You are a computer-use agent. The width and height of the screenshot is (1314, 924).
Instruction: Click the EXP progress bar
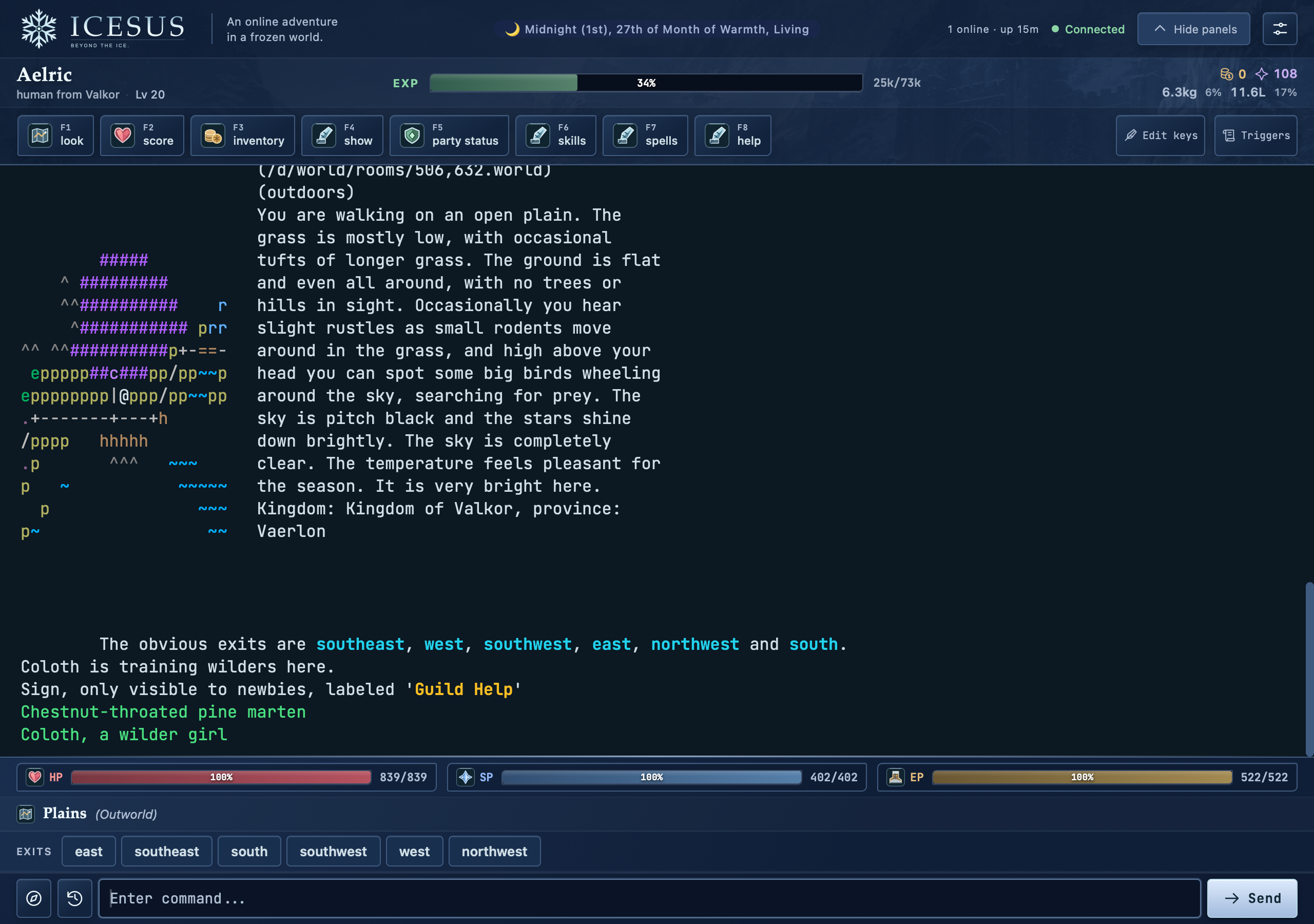point(646,83)
